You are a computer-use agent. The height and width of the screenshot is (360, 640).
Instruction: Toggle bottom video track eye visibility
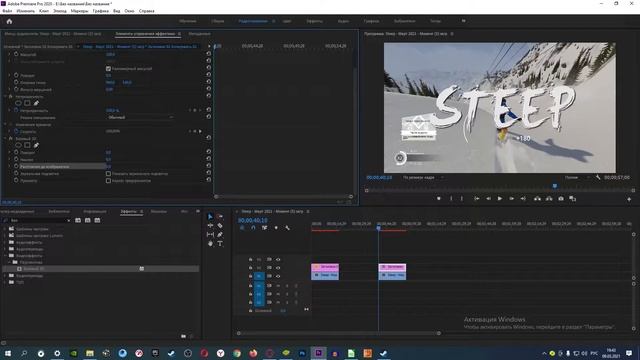(278, 276)
